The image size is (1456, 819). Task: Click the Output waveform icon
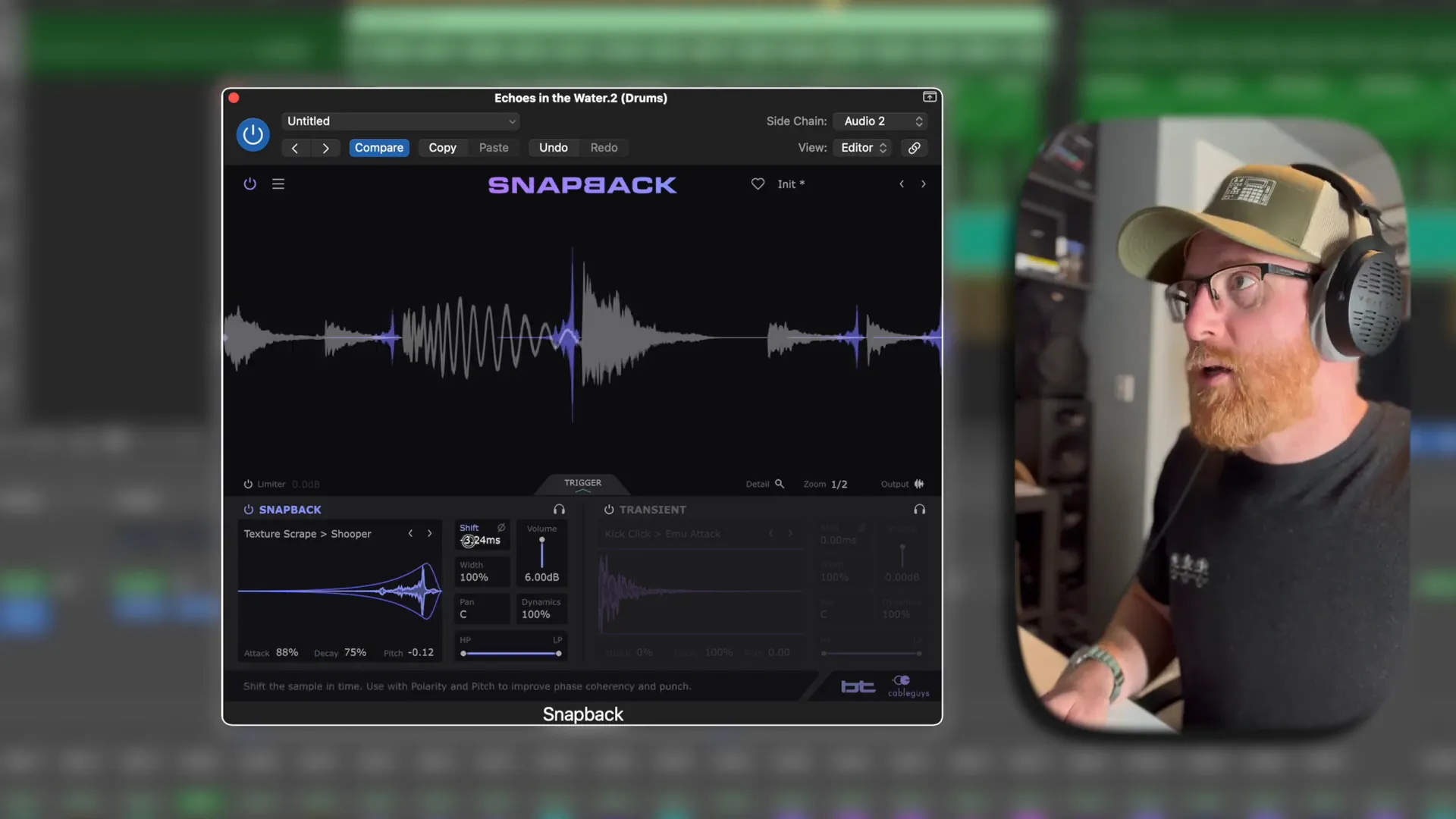(x=919, y=484)
